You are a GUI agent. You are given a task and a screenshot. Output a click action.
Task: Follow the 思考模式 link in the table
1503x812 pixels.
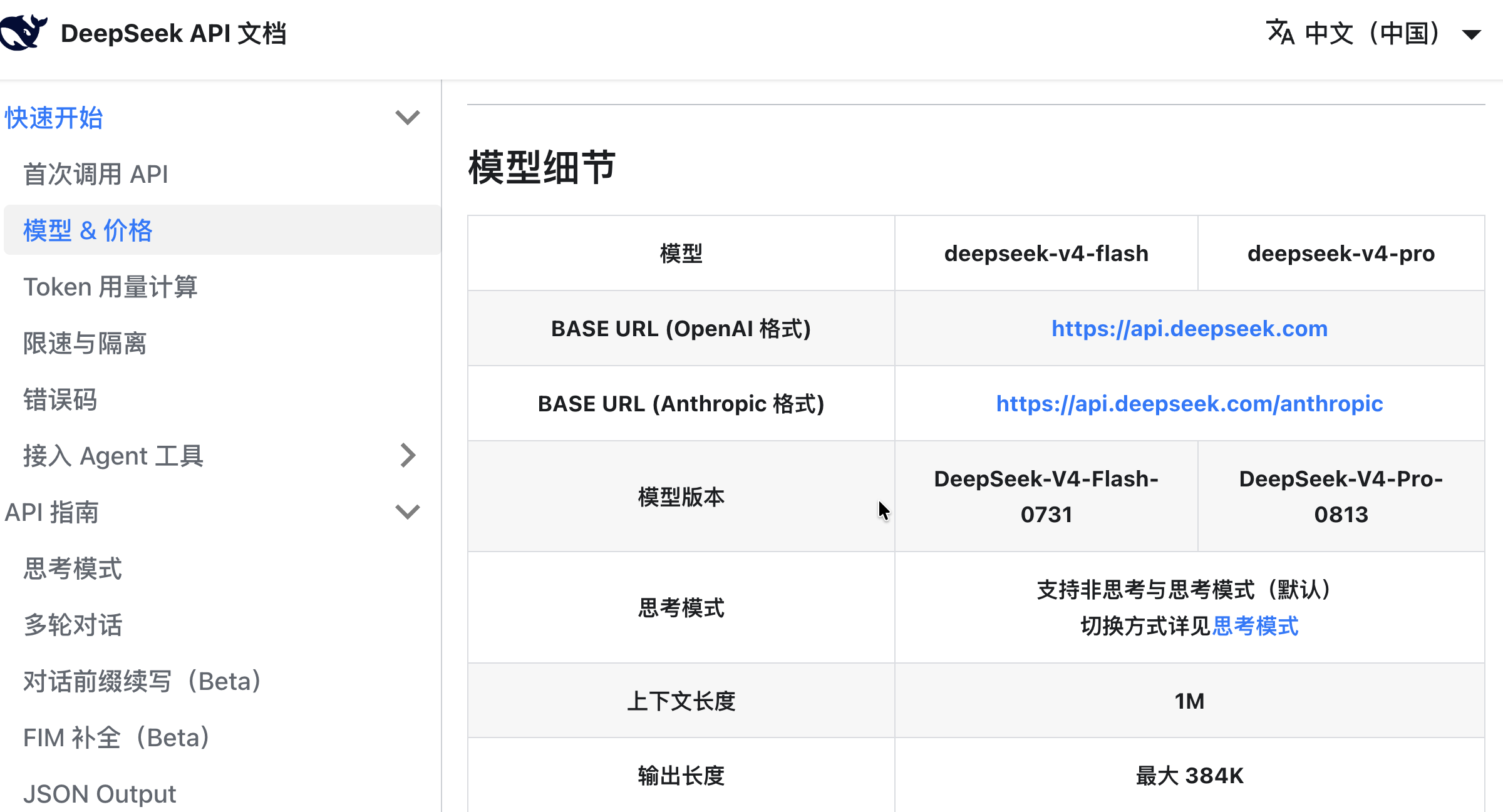pos(1256,625)
